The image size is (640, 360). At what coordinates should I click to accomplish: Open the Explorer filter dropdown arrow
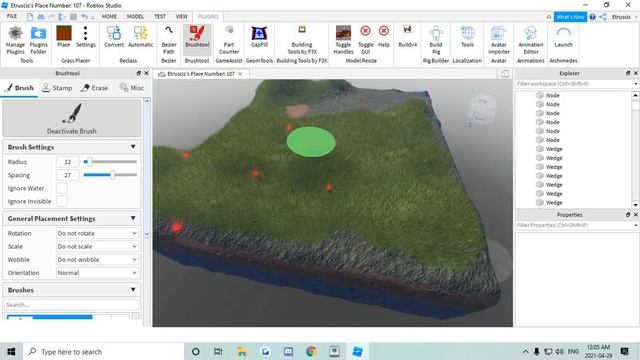636,84
